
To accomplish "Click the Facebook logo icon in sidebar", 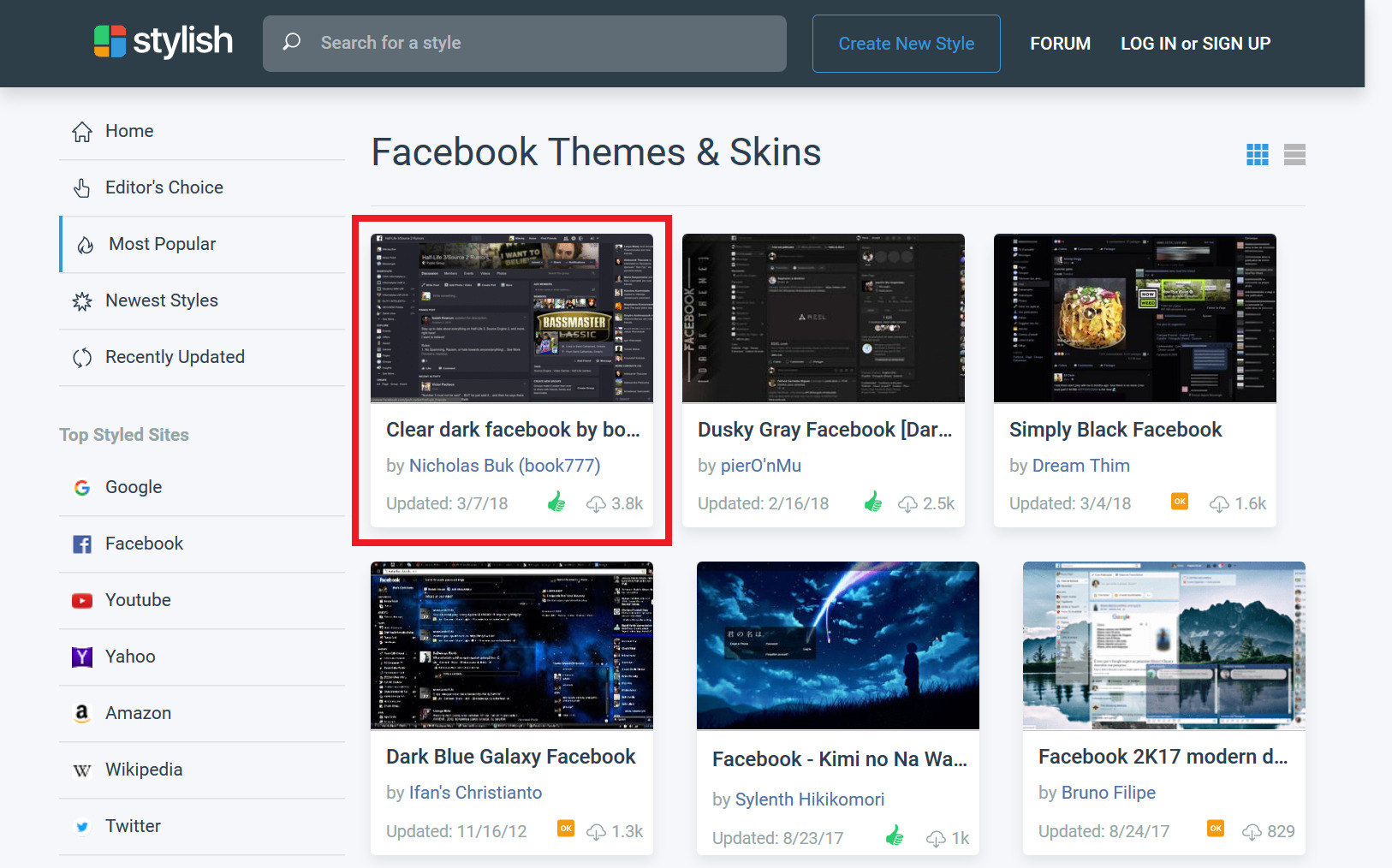I will click(82, 544).
